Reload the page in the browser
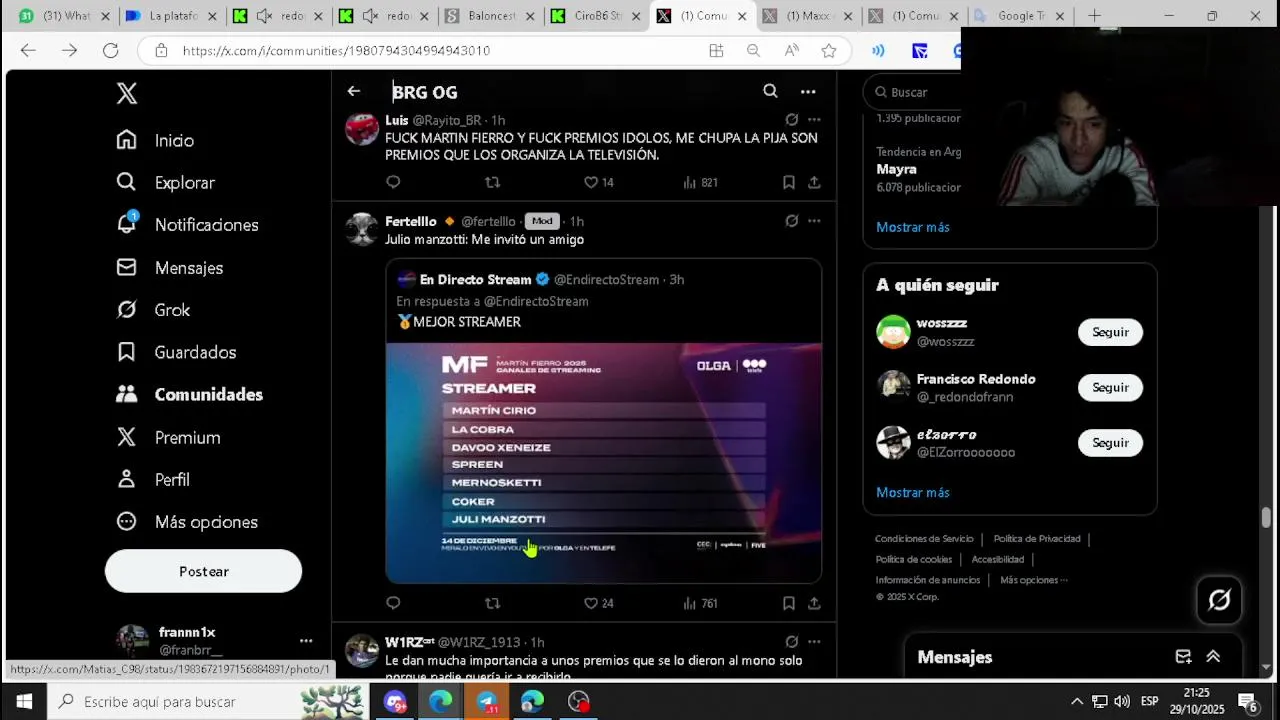This screenshot has width=1280, height=720. tap(111, 50)
